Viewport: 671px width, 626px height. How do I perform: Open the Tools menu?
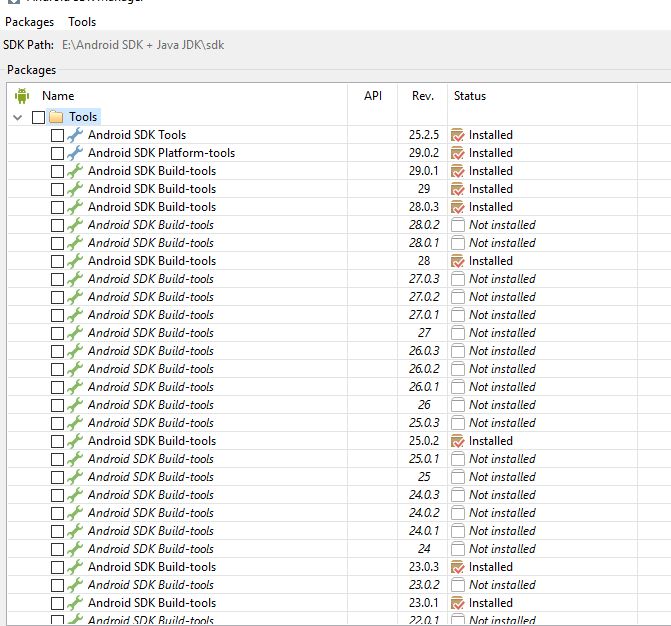pyautogui.click(x=82, y=22)
